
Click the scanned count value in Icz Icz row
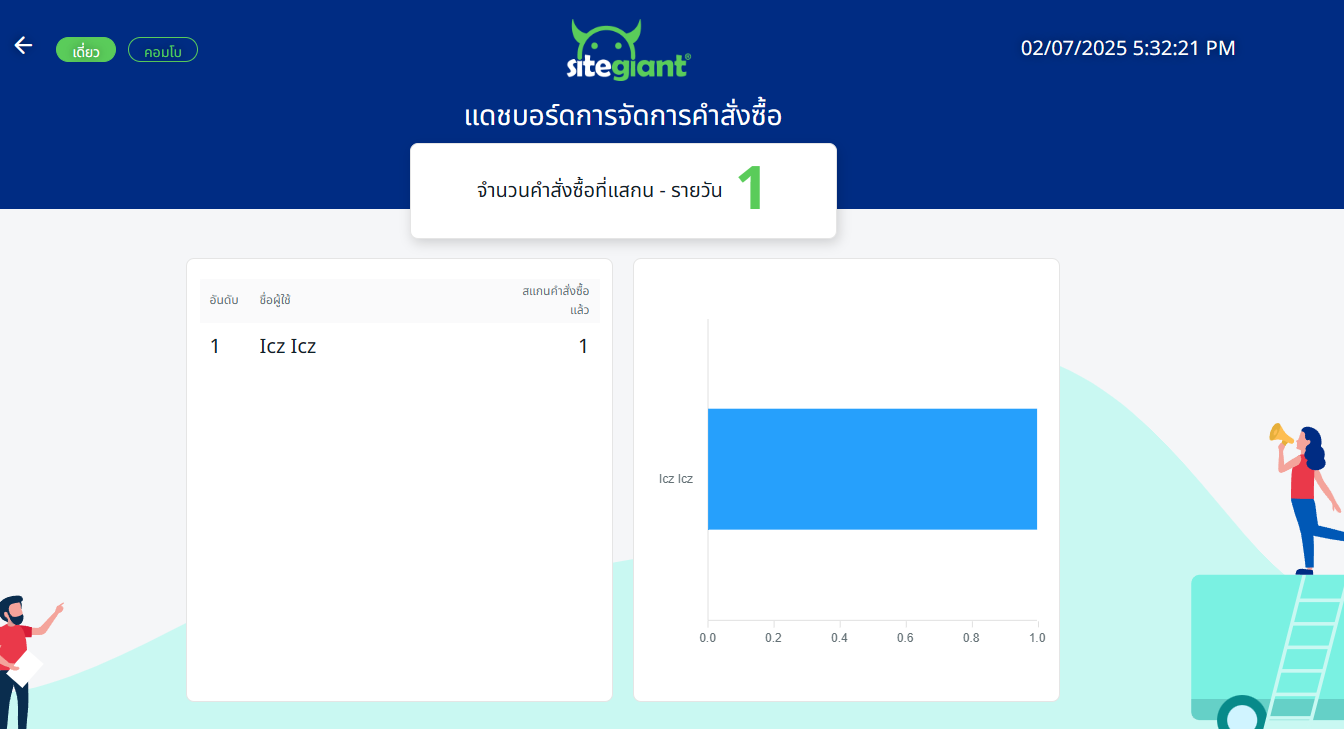pos(583,347)
